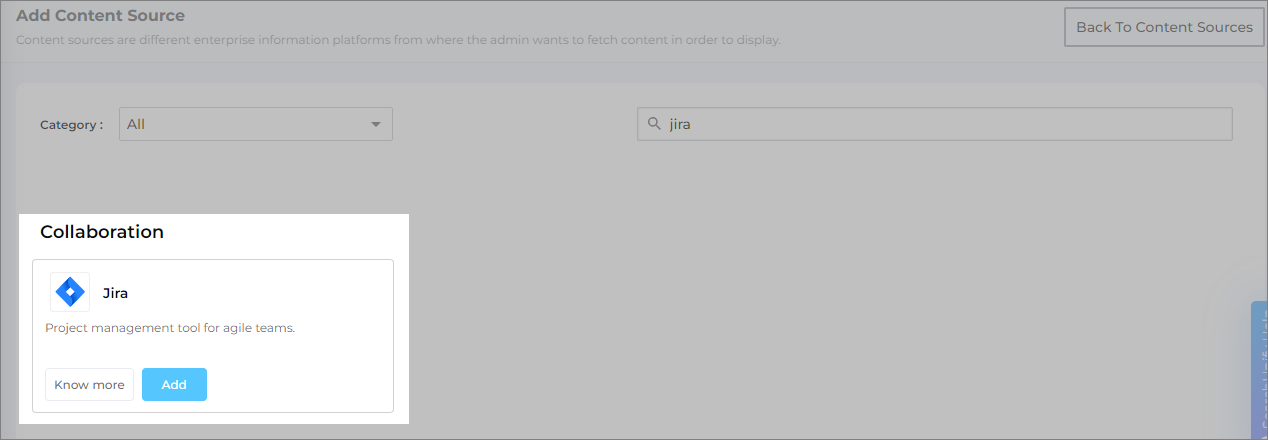This screenshot has height=440, width=1268.
Task: Click the Add button for Jira
Action: point(174,384)
